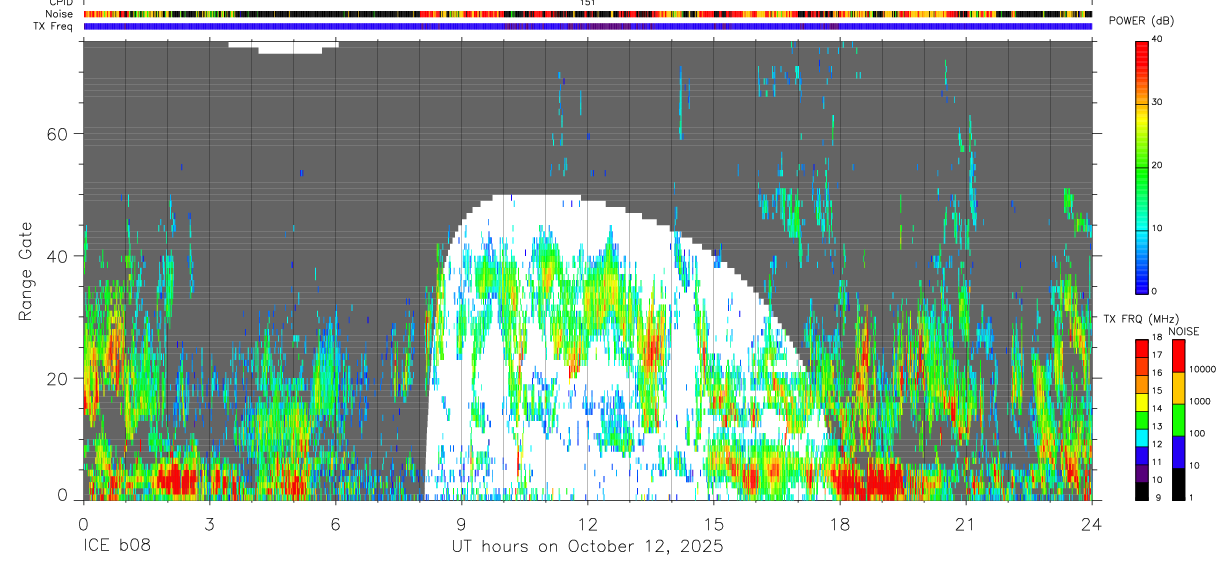Click the yellow 14–15 MHz TX frequency swatch
1228x567 pixels.
click(1142, 401)
